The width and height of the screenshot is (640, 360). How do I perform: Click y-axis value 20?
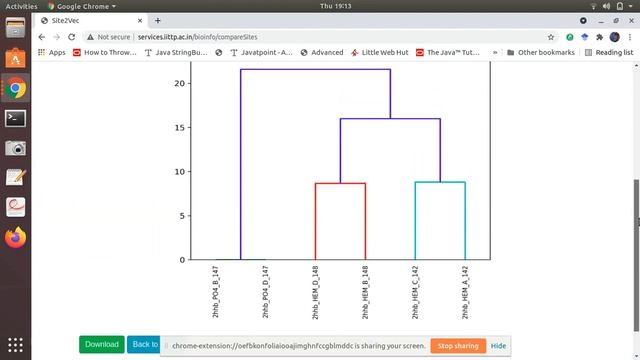click(x=180, y=83)
